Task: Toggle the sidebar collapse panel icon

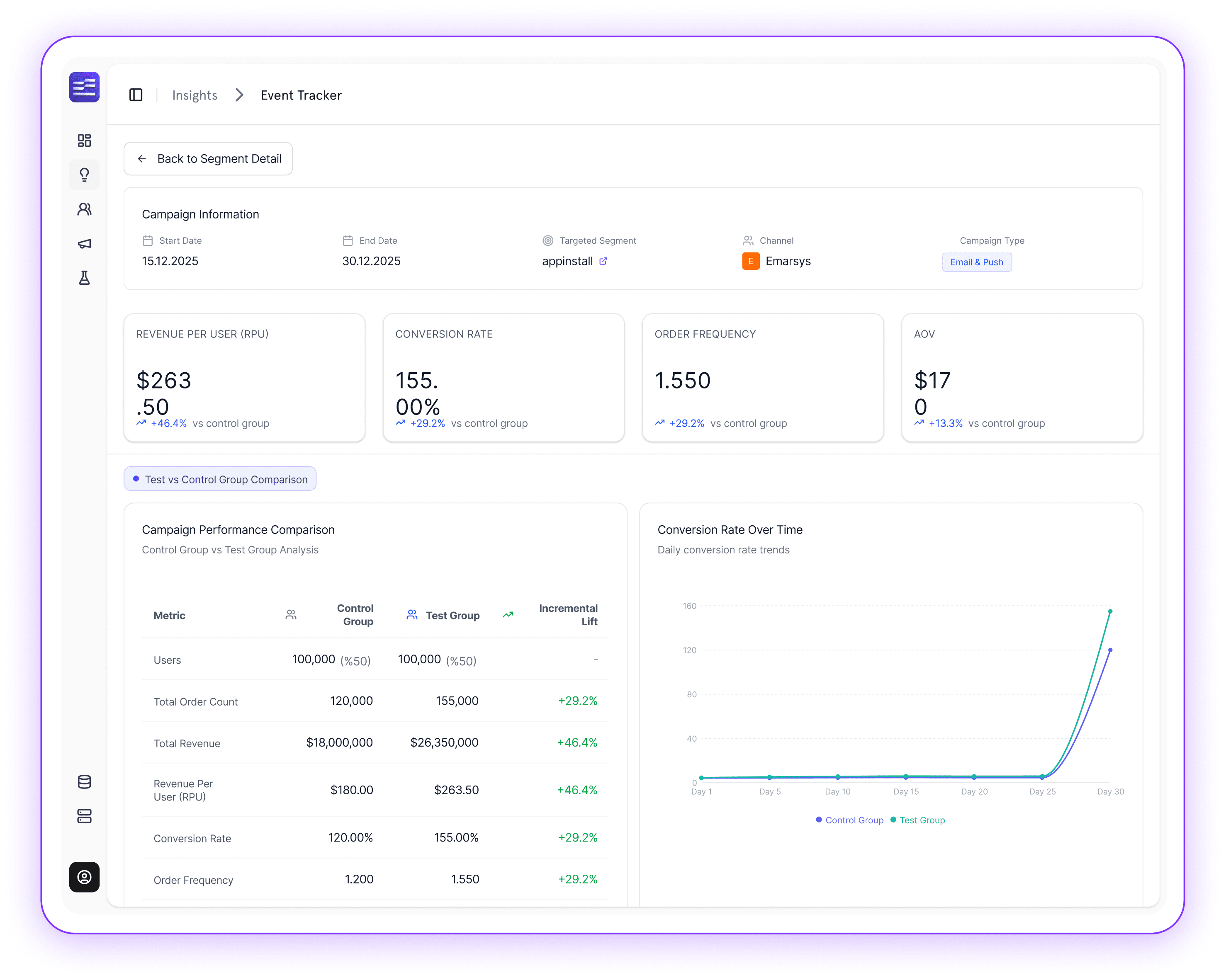Action: [x=136, y=95]
